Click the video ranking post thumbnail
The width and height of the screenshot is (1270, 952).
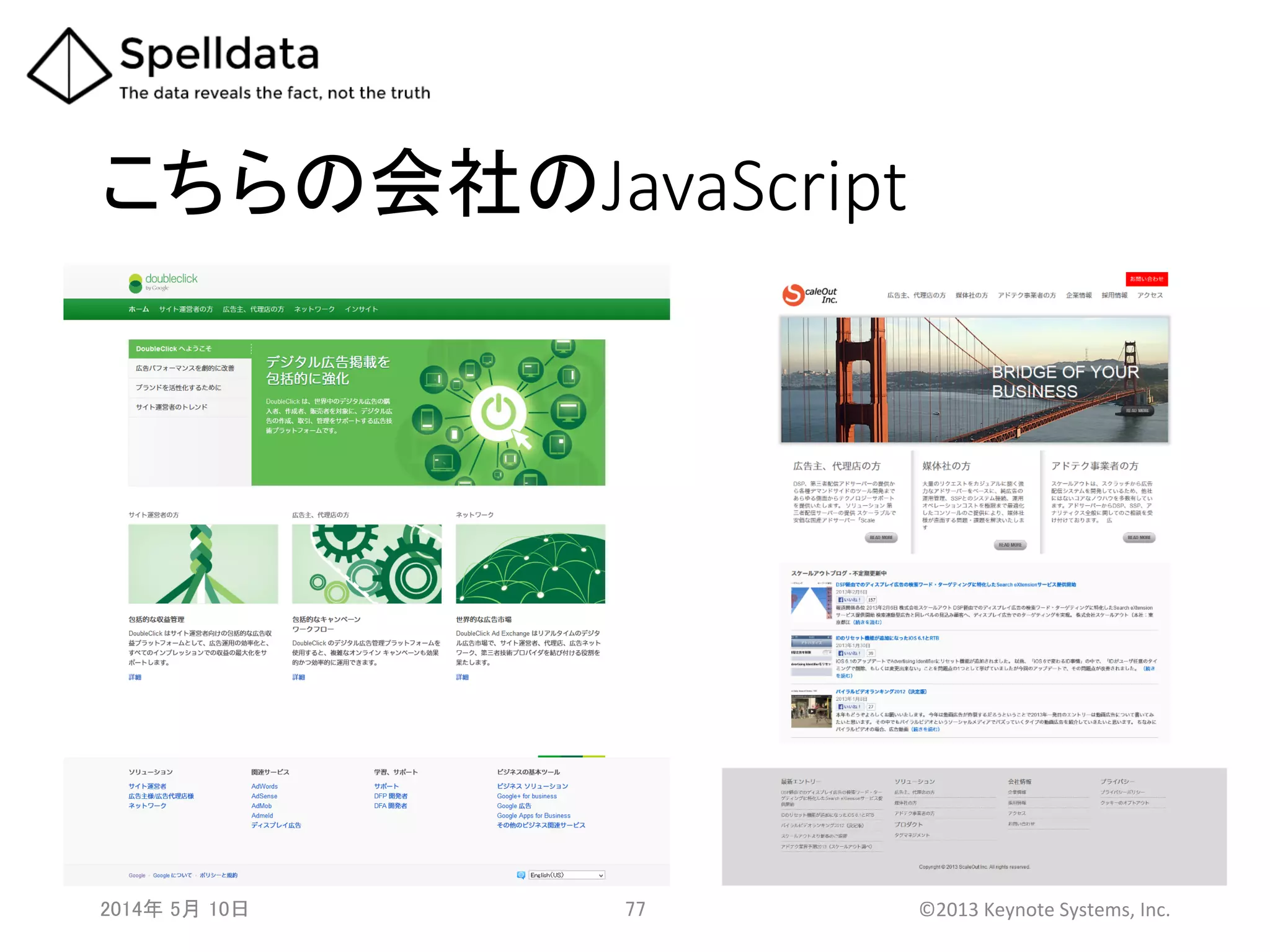pyautogui.click(x=811, y=710)
